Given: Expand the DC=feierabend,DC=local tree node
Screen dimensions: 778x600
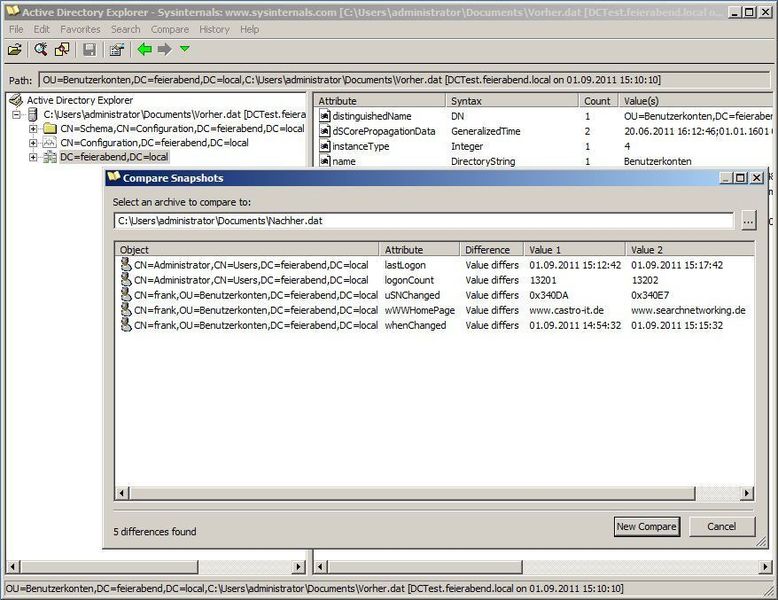Looking at the screenshot, I should [x=33, y=157].
